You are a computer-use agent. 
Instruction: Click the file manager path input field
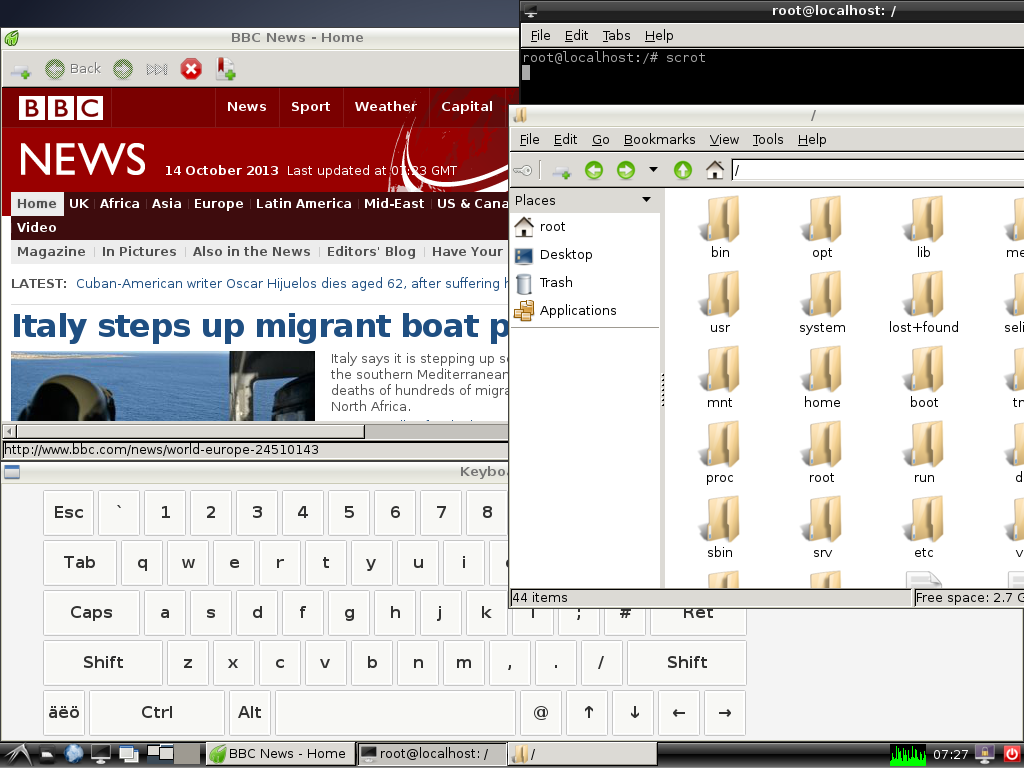877,170
